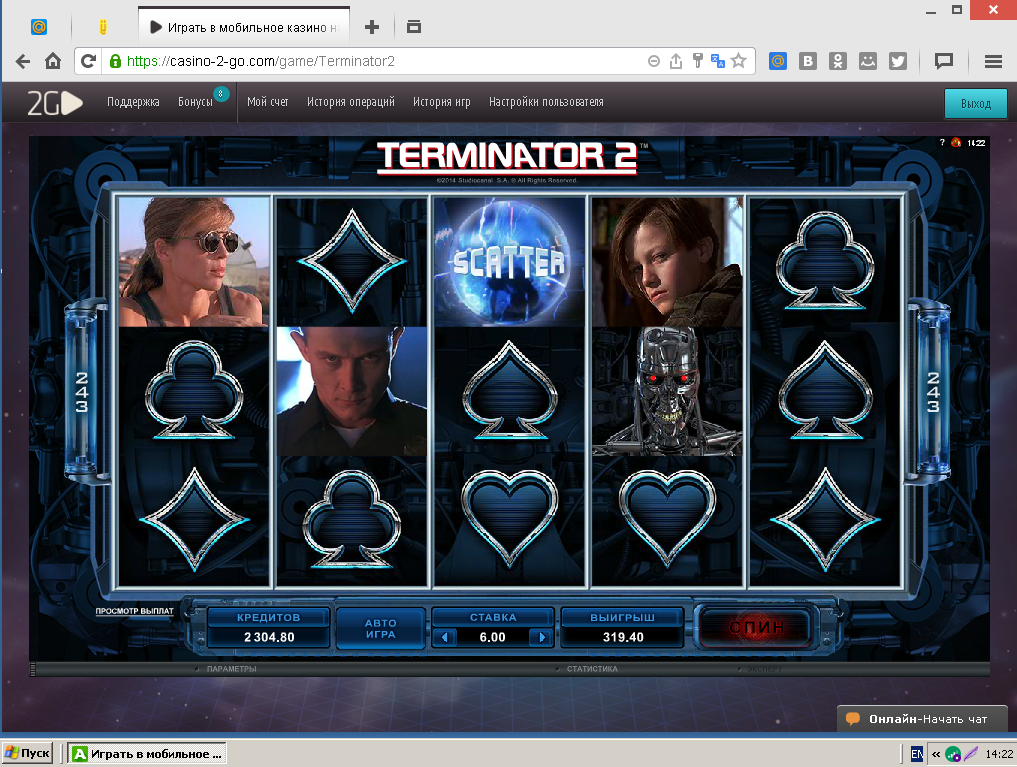Image resolution: width=1017 pixels, height=767 pixels.
Task: Click the SCATTER symbol on reel three
Action: pos(509,261)
